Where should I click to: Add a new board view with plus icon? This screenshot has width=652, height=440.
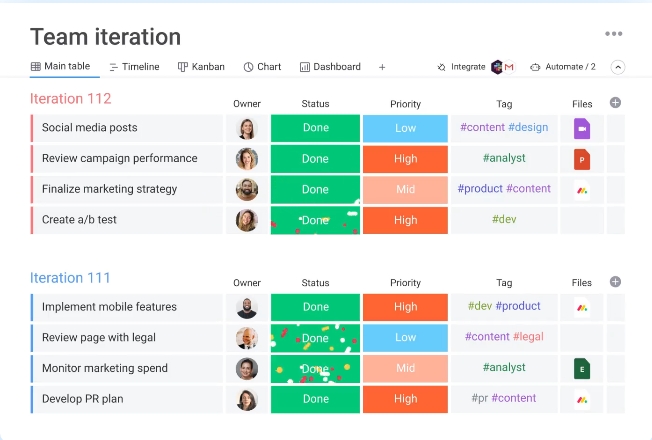pos(382,67)
